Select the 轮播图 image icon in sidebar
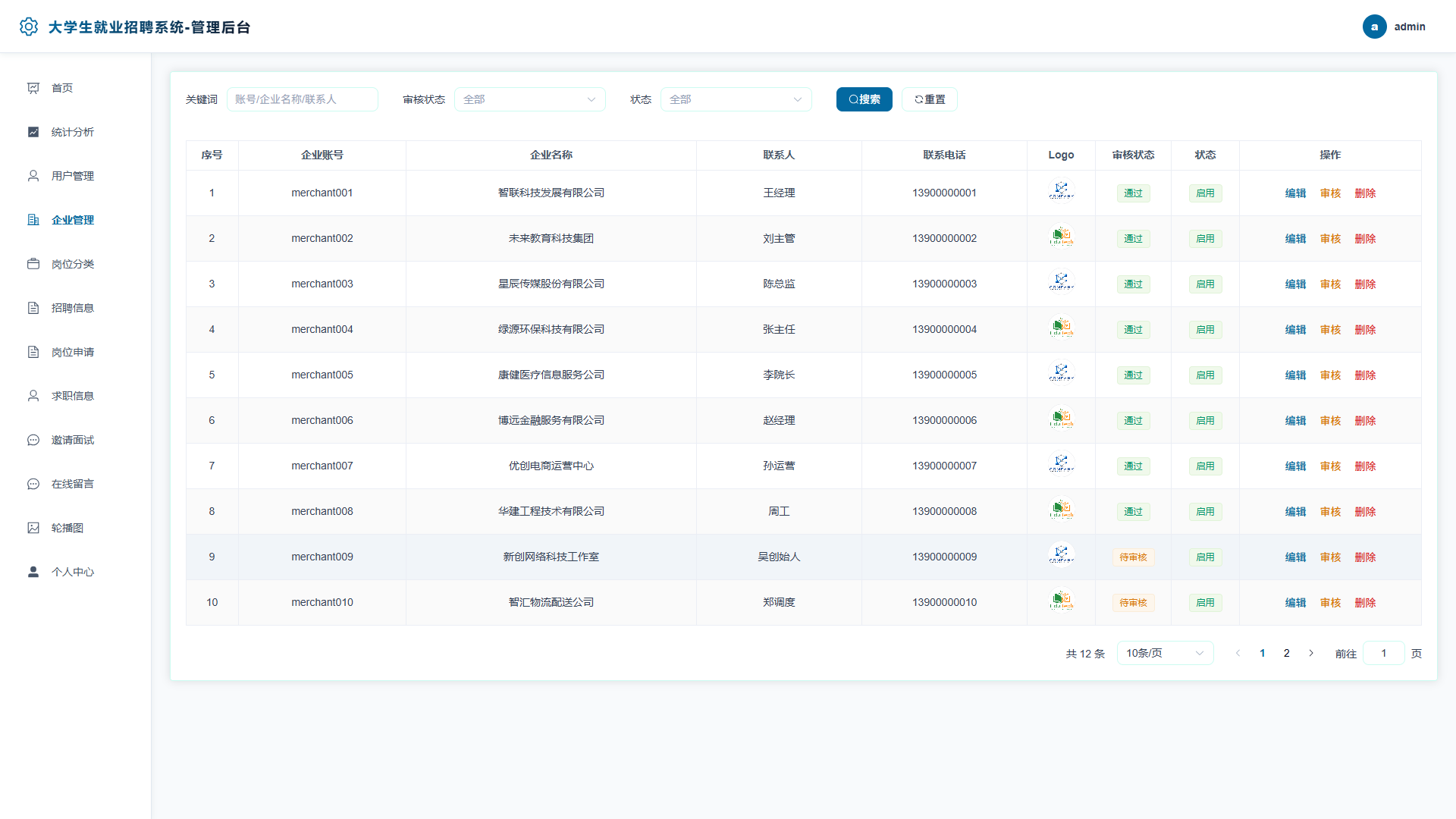This screenshot has height=819, width=1456. (x=33, y=528)
